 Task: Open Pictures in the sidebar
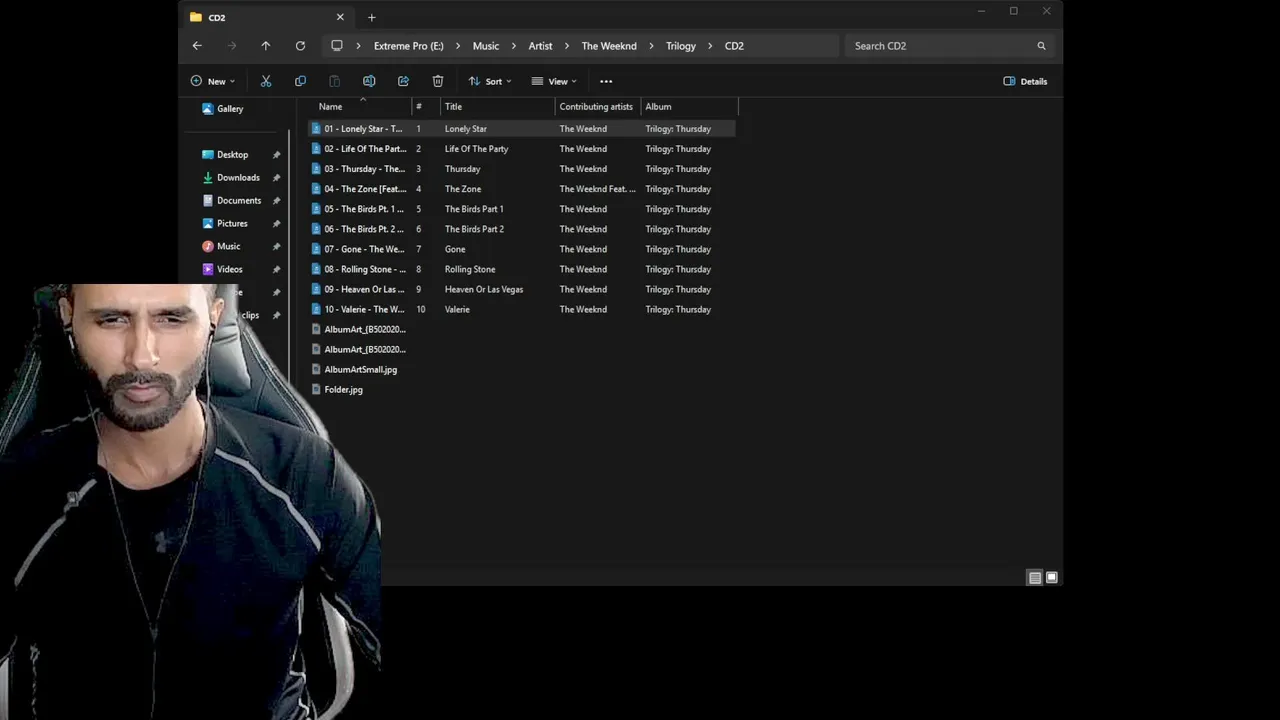pyautogui.click(x=225, y=223)
